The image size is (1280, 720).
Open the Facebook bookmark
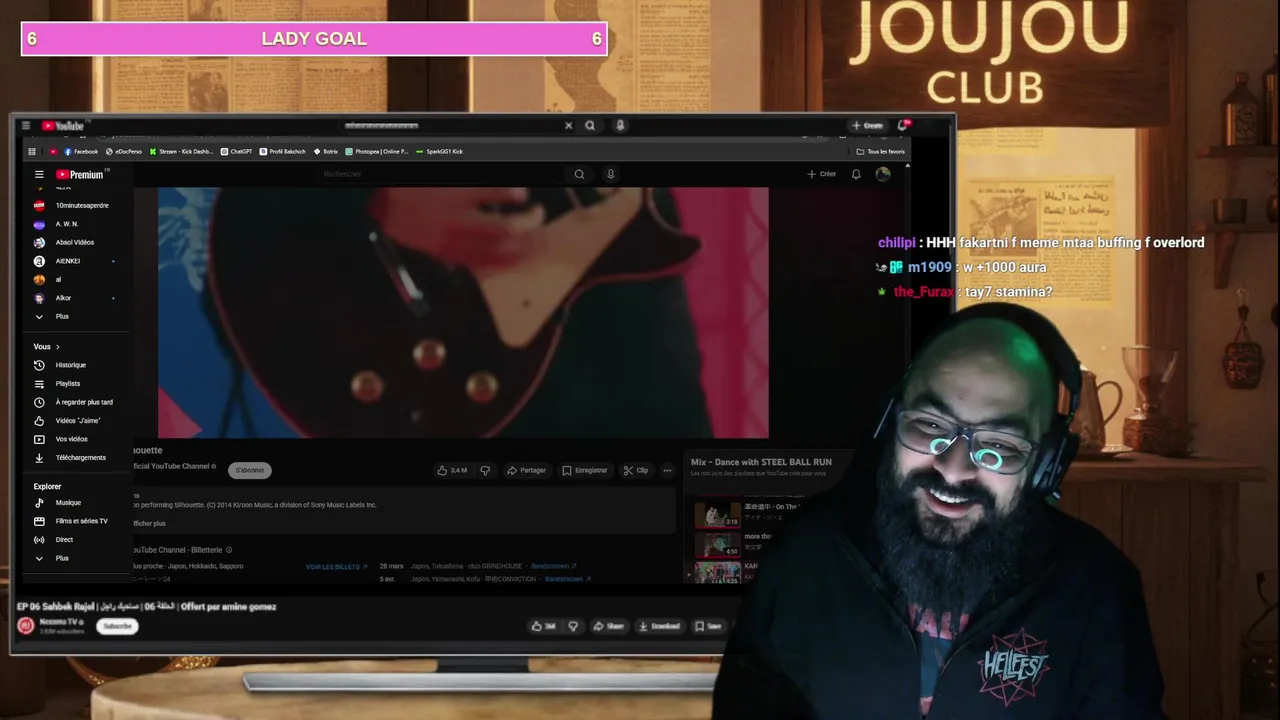[x=81, y=152]
